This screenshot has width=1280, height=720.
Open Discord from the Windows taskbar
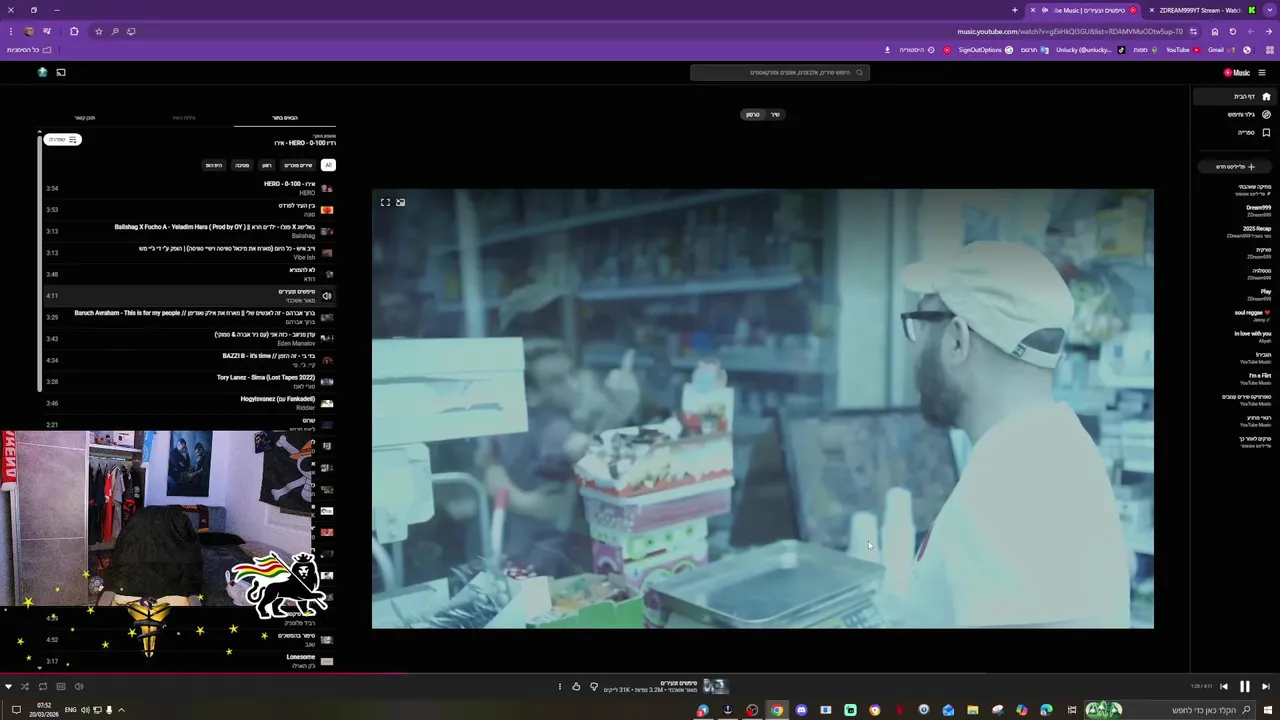click(801, 710)
